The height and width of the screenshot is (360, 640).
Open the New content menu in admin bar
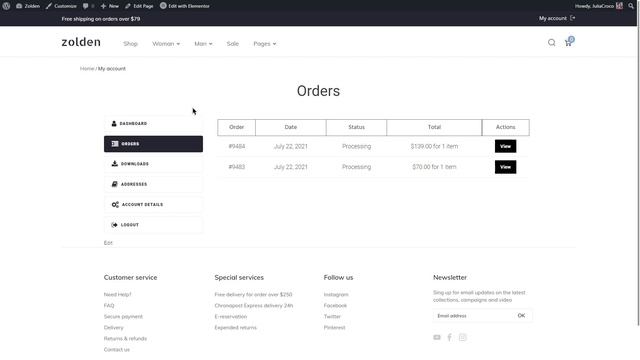tap(109, 6)
